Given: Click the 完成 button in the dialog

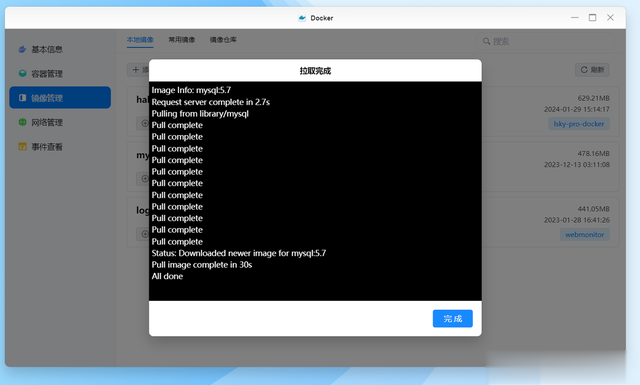Looking at the screenshot, I should [453, 318].
